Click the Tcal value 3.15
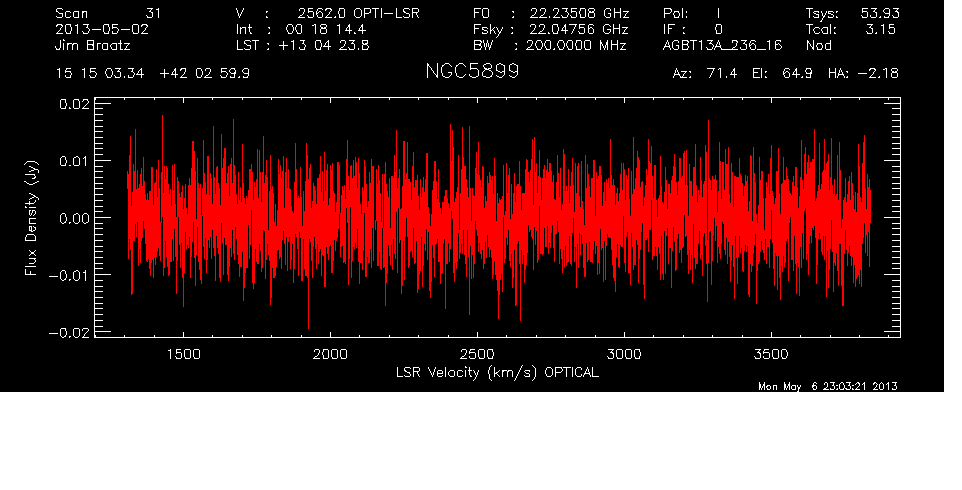Image resolution: width=962 pixels, height=490 pixels. pyautogui.click(x=881, y=29)
